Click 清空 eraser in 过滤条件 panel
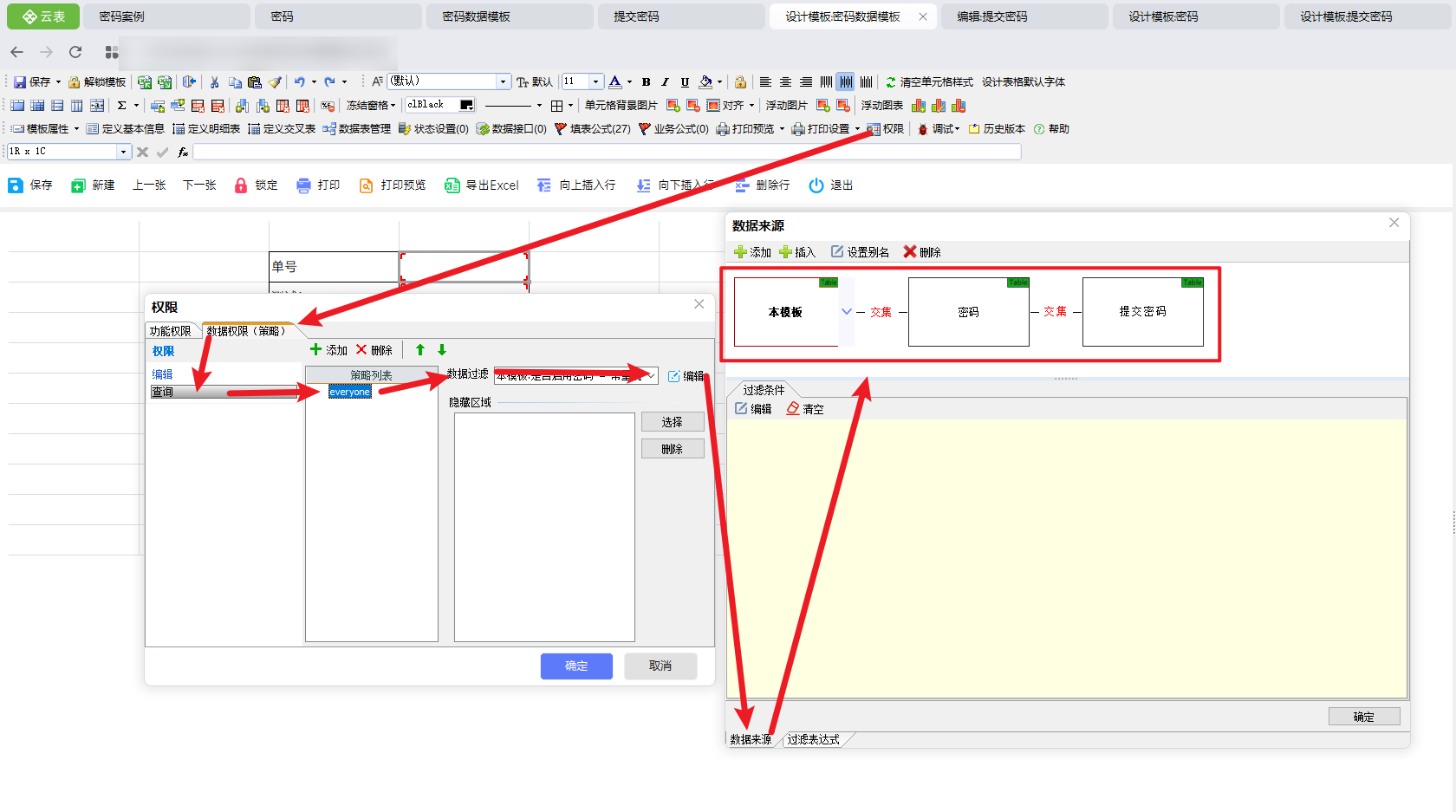Viewport: 1456px width, 812px height. coord(805,409)
